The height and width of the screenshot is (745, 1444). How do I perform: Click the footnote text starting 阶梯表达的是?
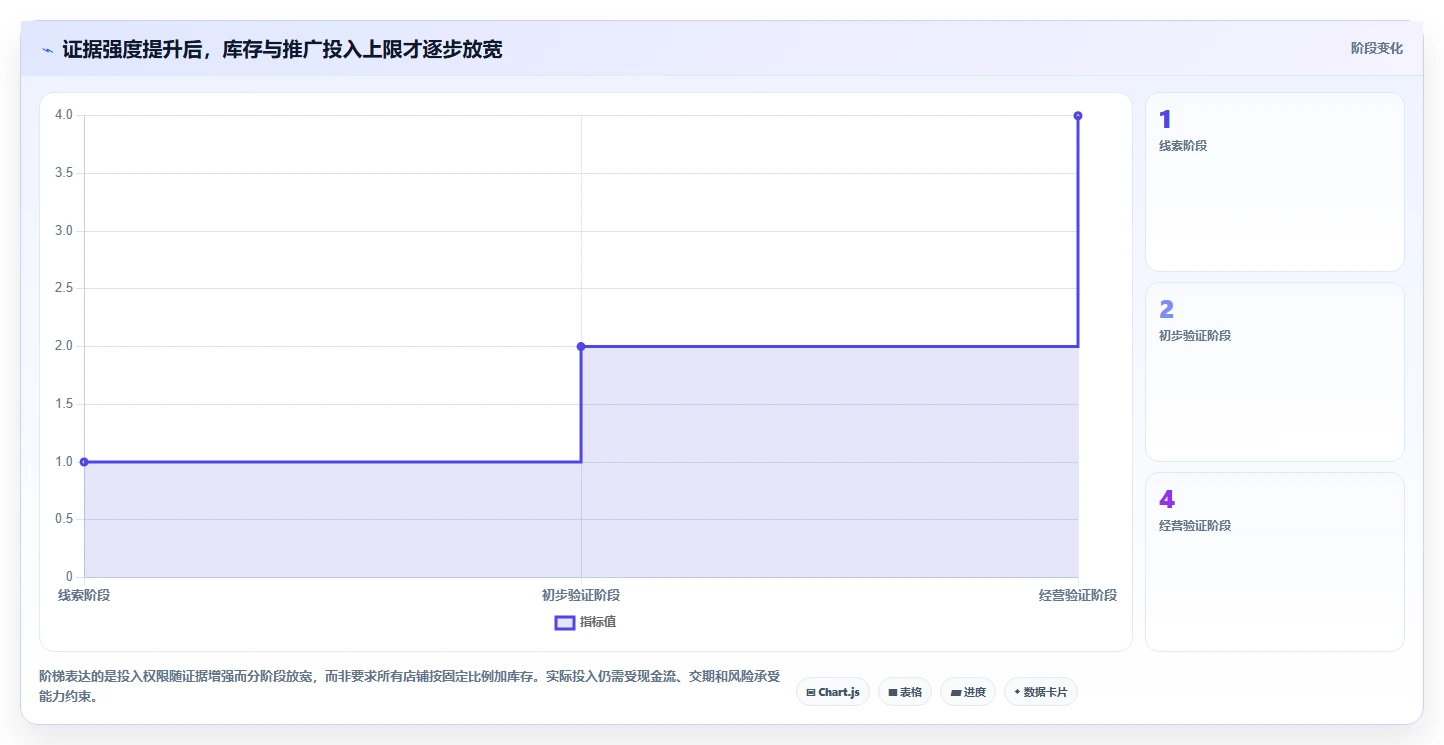coord(409,687)
